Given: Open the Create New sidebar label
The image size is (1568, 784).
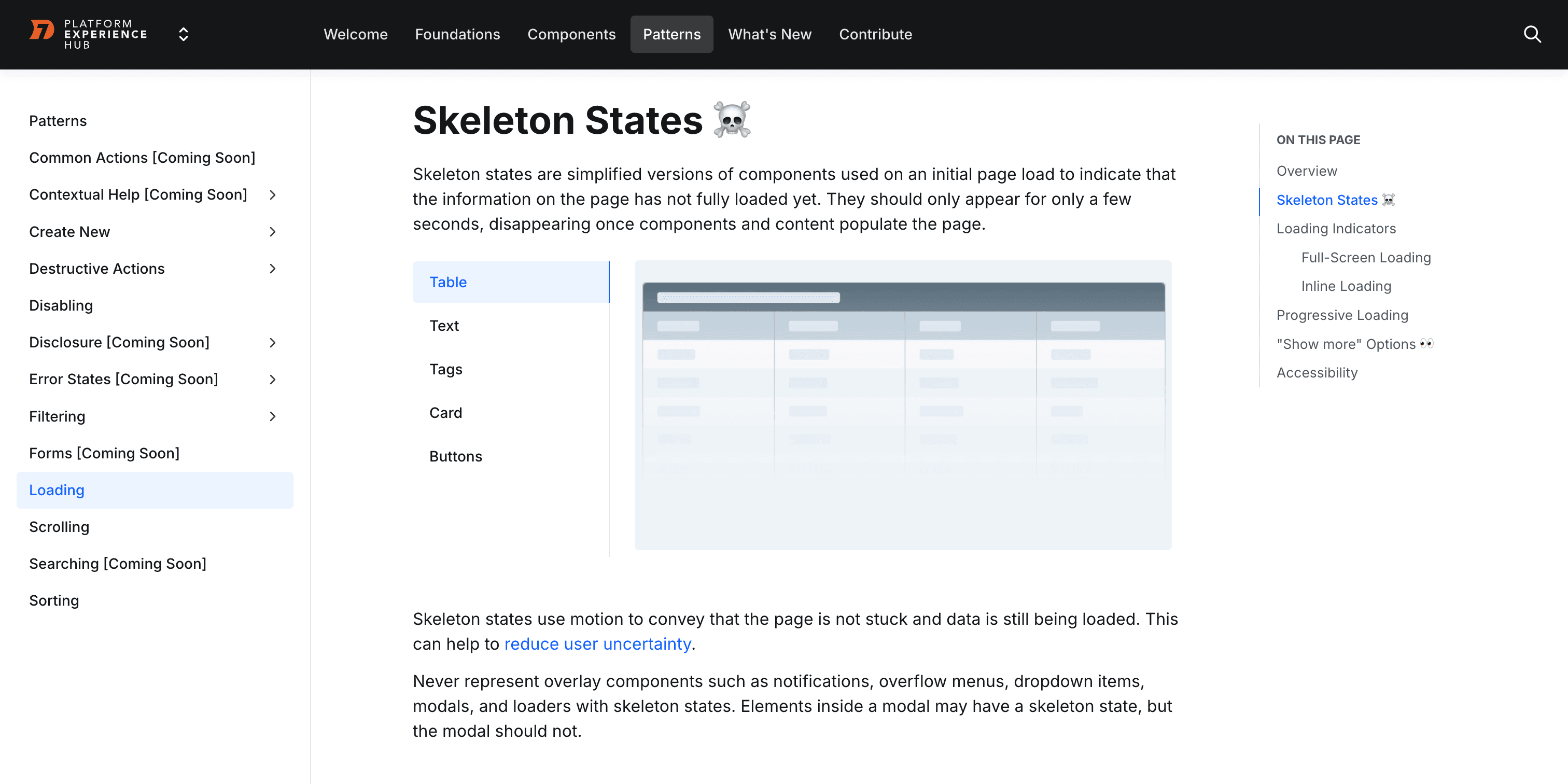Looking at the screenshot, I should coord(69,232).
